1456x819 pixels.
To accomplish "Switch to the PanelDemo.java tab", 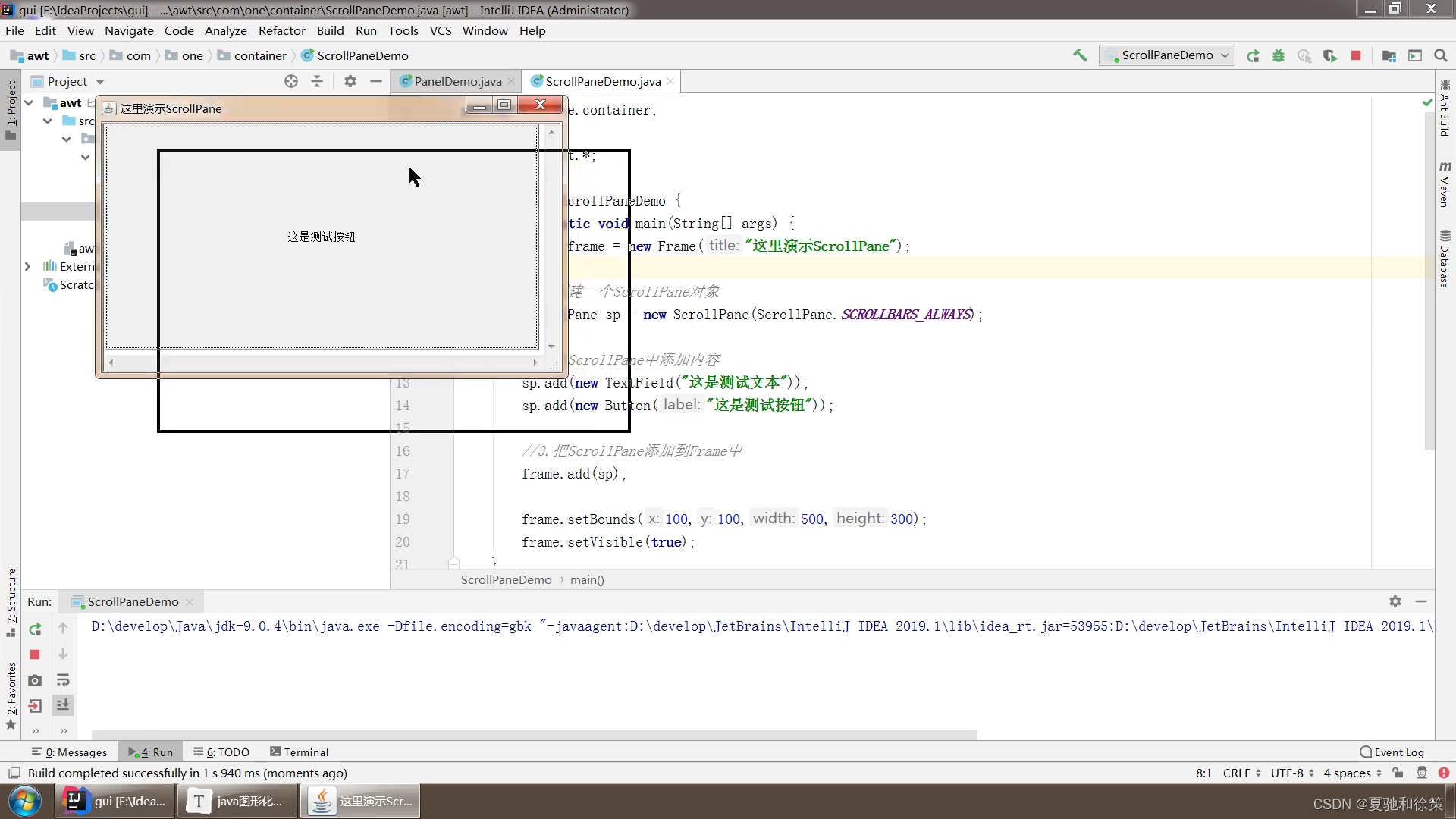I will (453, 81).
